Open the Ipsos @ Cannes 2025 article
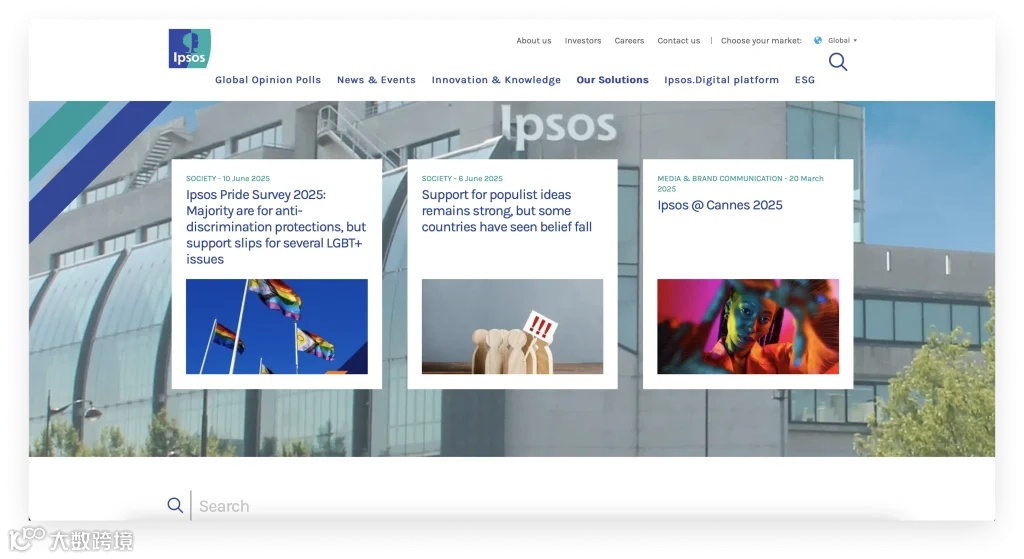 pos(720,205)
